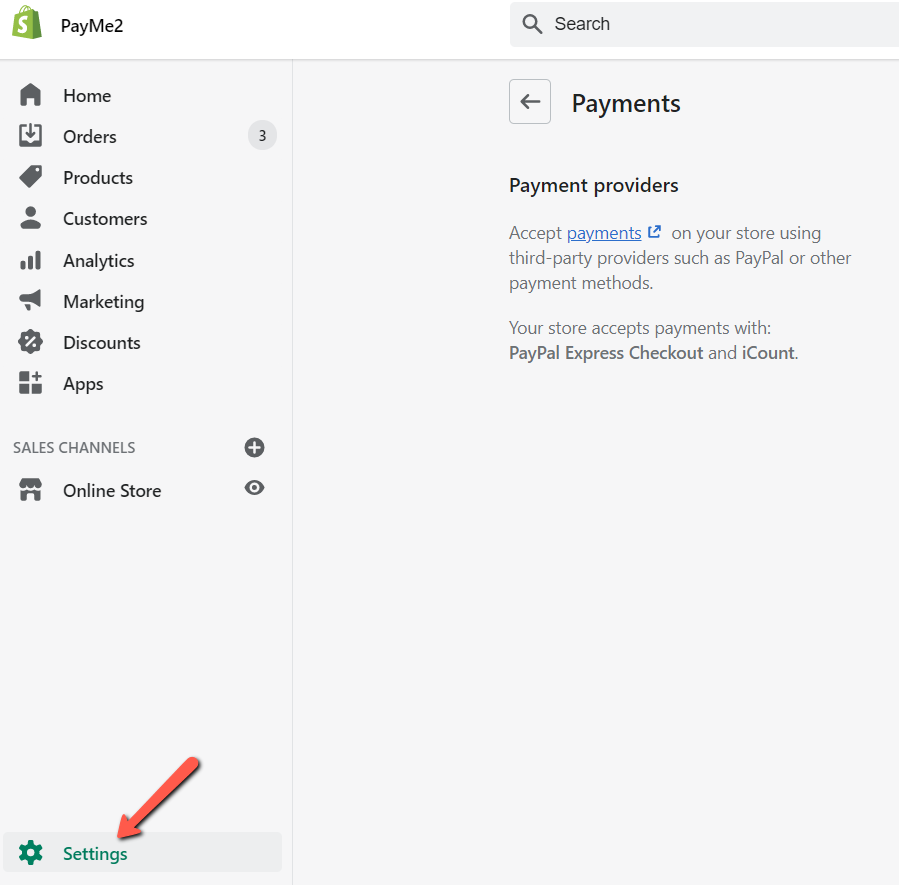Open the payments help link
899x885 pixels.
tap(604, 233)
